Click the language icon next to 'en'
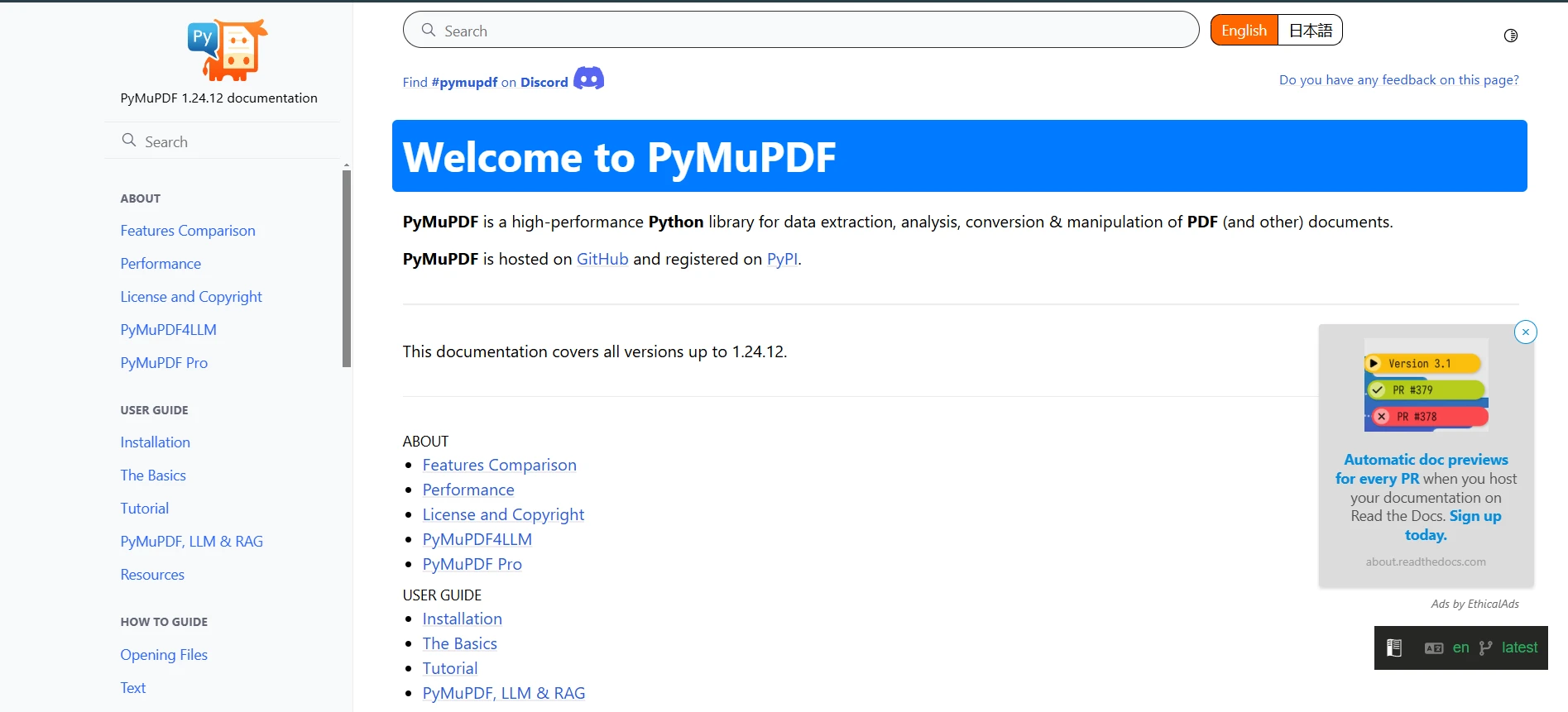The height and width of the screenshot is (712, 1568). [1434, 648]
